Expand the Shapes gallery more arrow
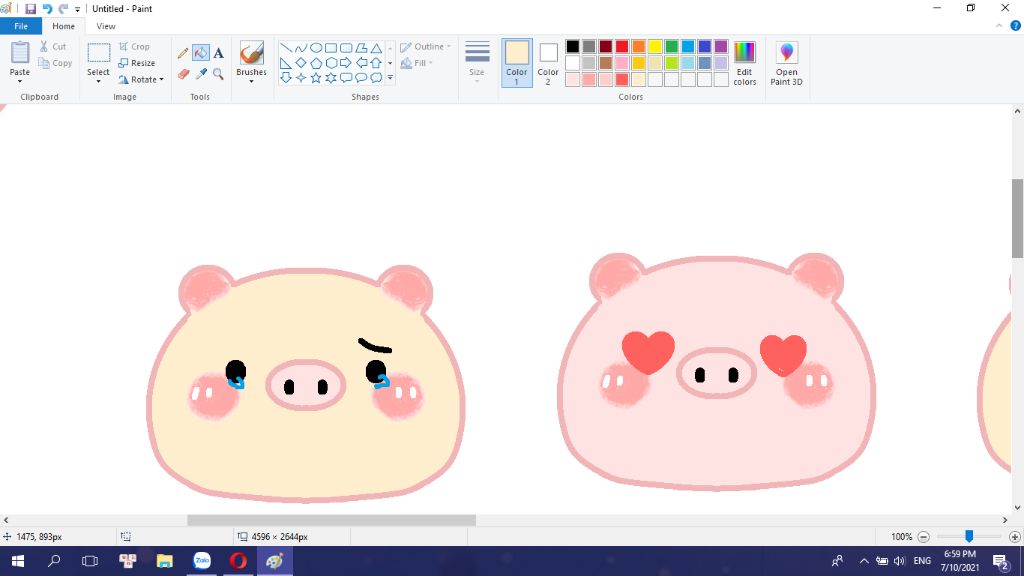1024x576 pixels. (390, 78)
